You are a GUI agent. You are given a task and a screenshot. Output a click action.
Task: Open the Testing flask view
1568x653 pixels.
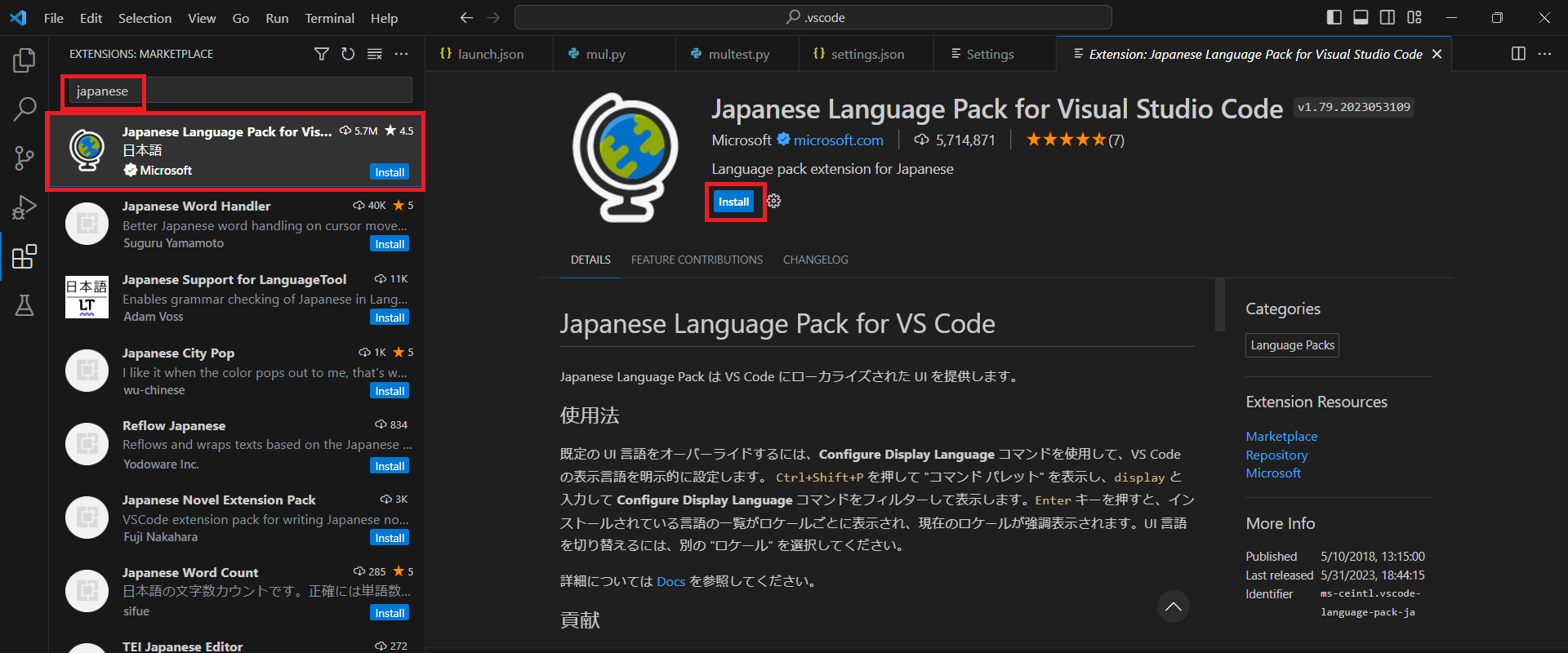[x=24, y=305]
